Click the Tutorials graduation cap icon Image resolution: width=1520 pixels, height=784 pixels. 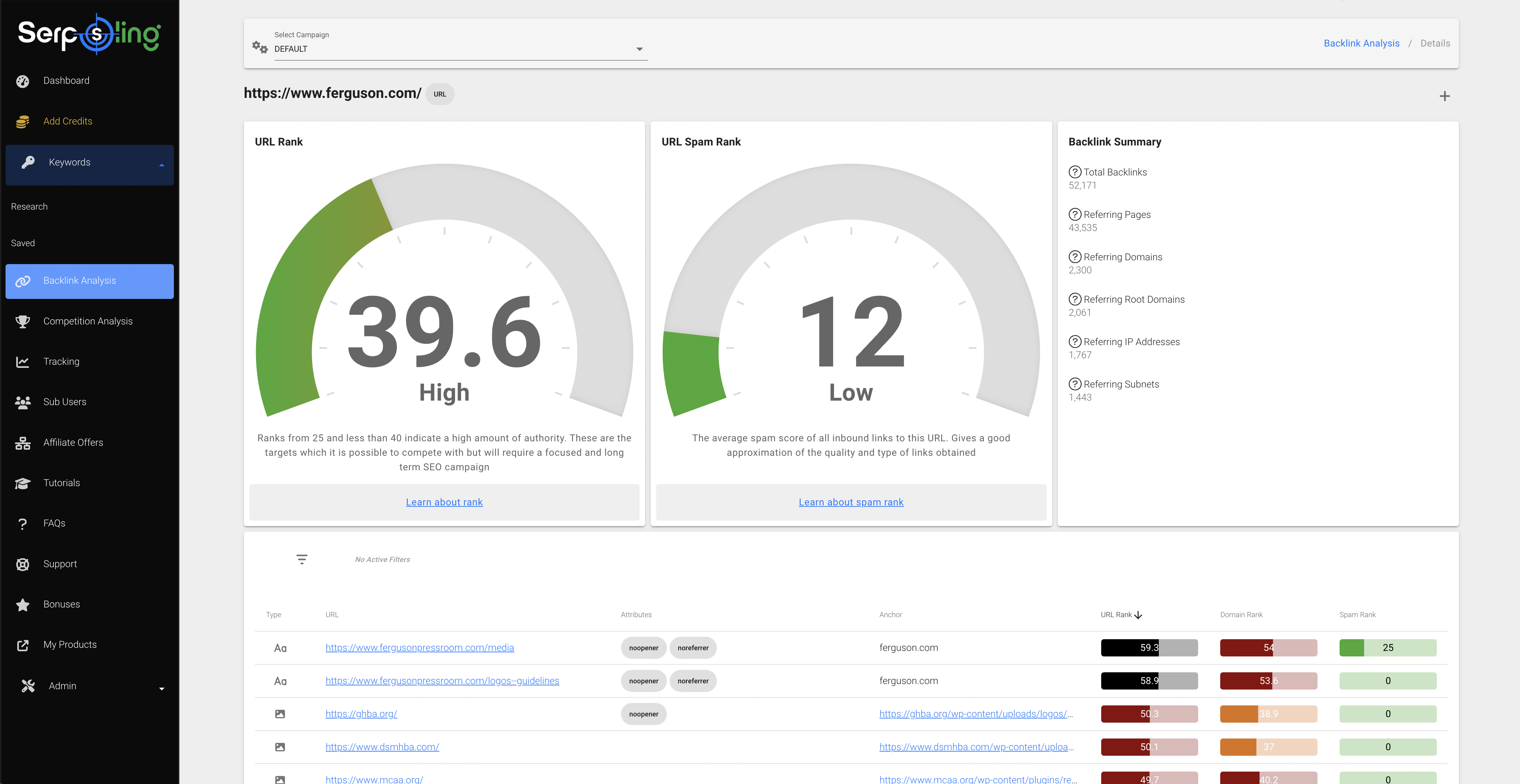pos(23,483)
